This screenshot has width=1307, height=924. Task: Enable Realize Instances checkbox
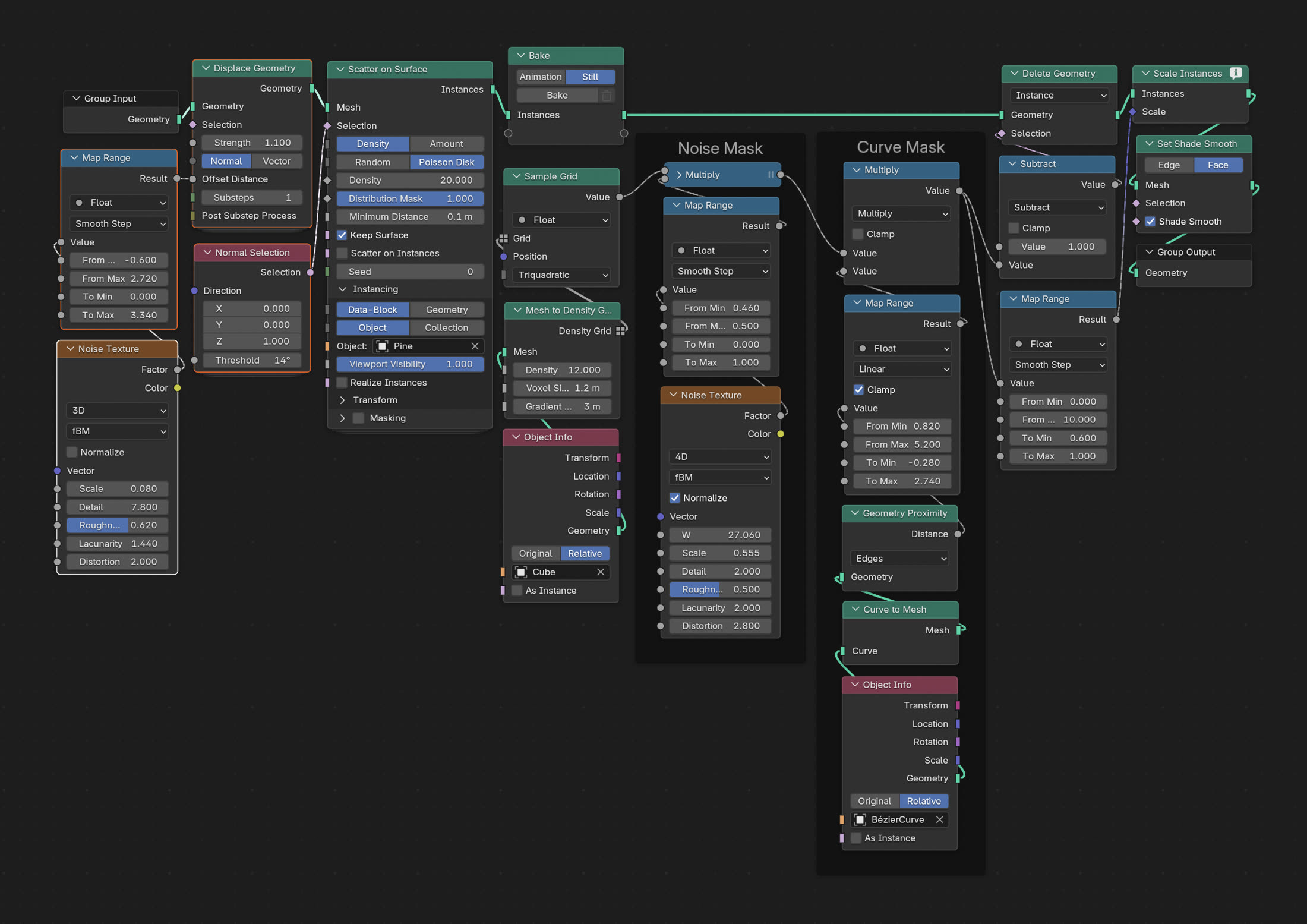coord(342,383)
